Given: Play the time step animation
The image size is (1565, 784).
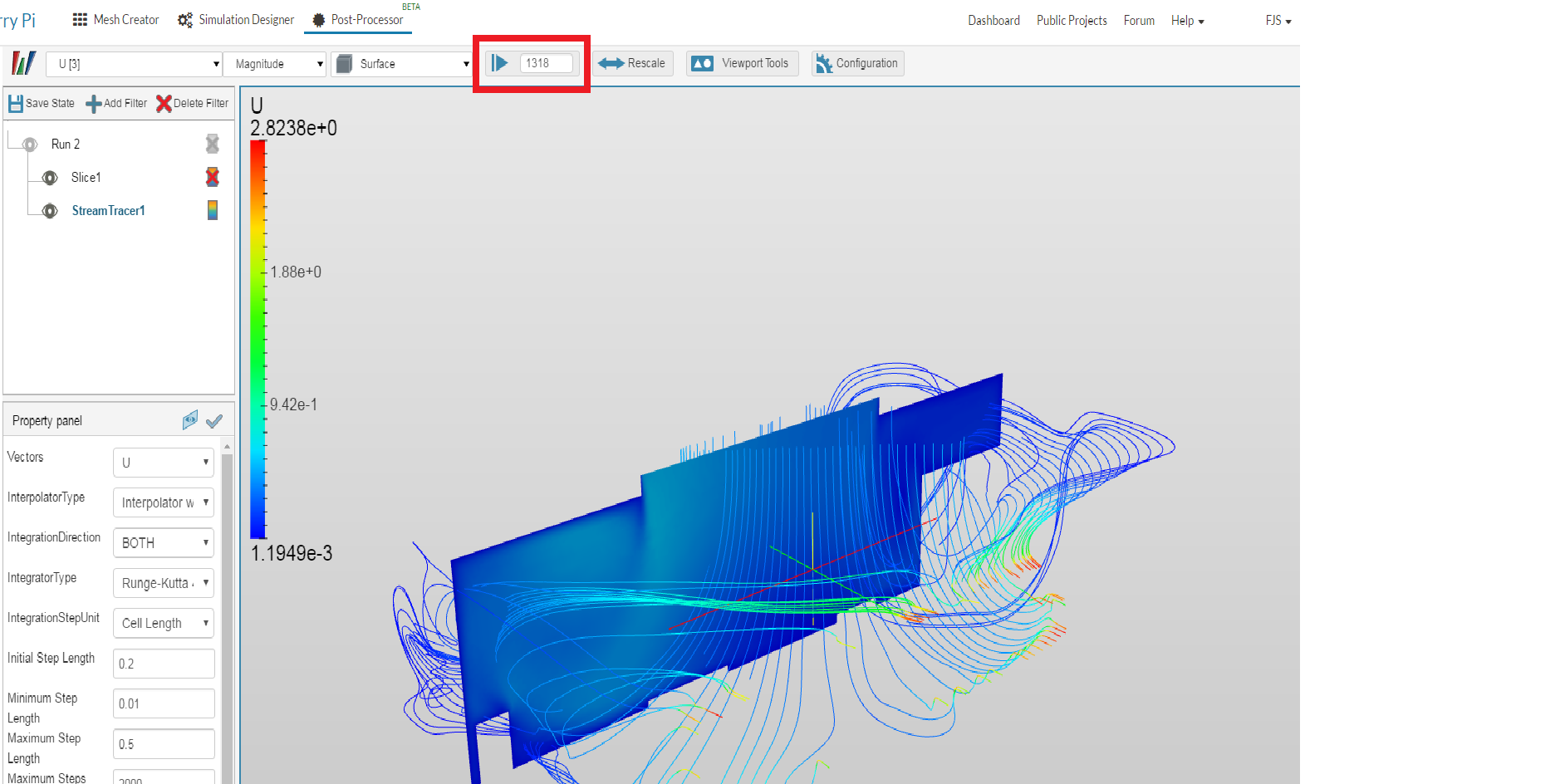Looking at the screenshot, I should click(x=499, y=63).
